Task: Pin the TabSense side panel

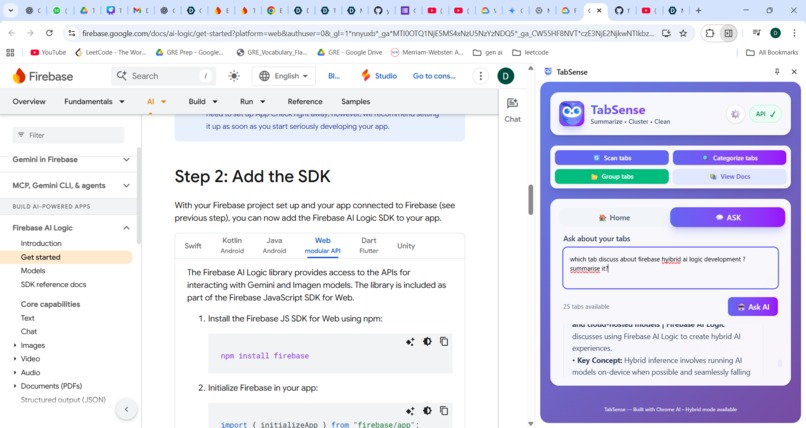Action: pos(777,72)
